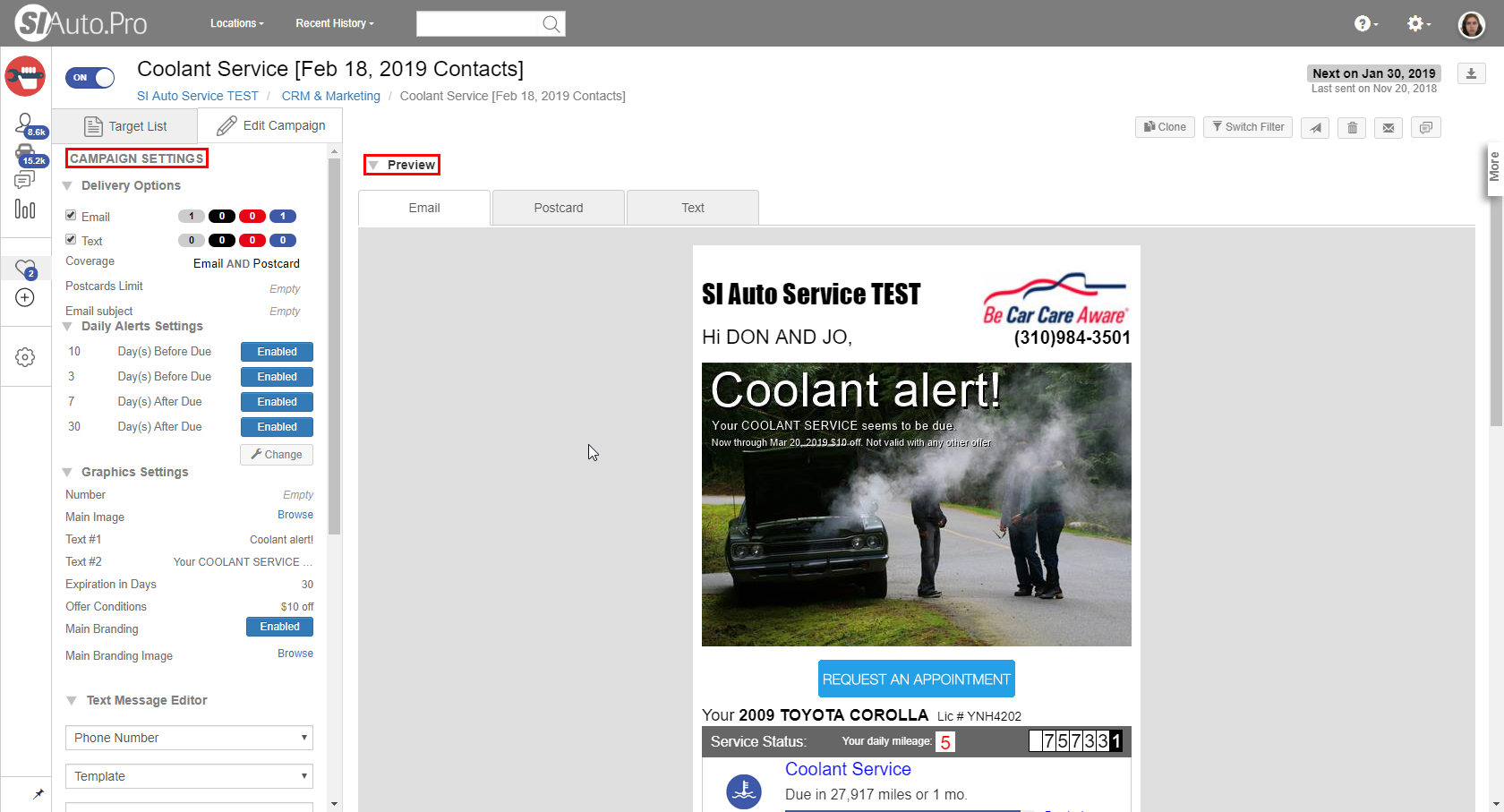
Task: Open the SI Auto.Pro home logo
Action: click(x=81, y=23)
